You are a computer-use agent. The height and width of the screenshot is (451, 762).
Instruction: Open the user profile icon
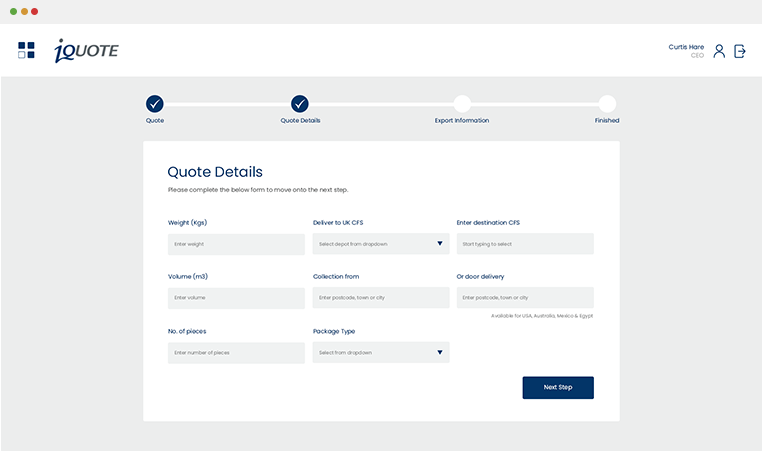point(719,51)
